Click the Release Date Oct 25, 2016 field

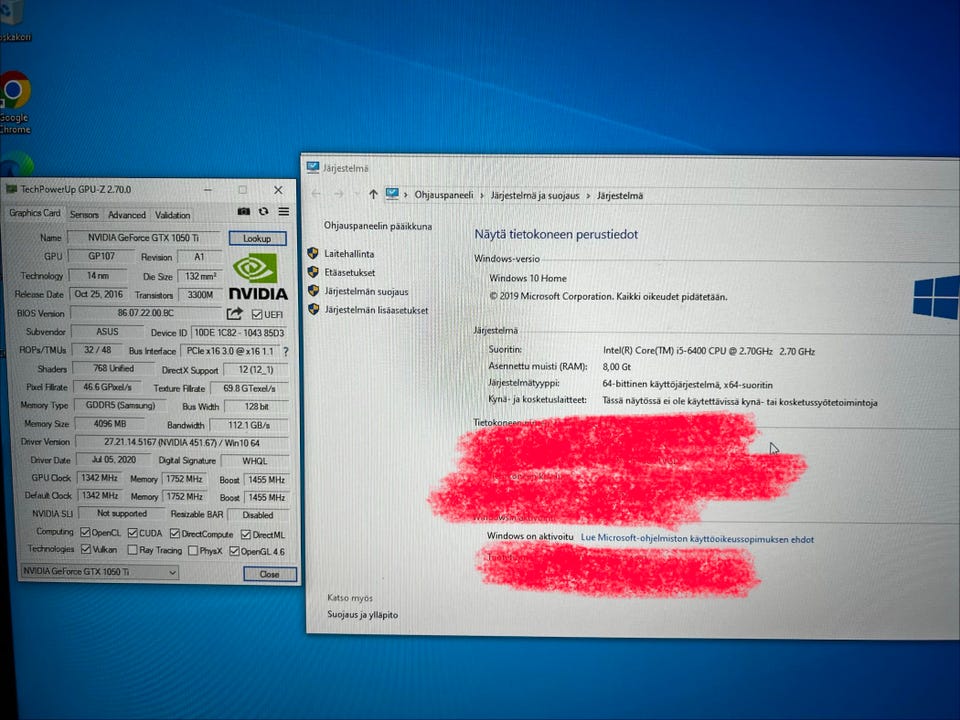(x=98, y=294)
